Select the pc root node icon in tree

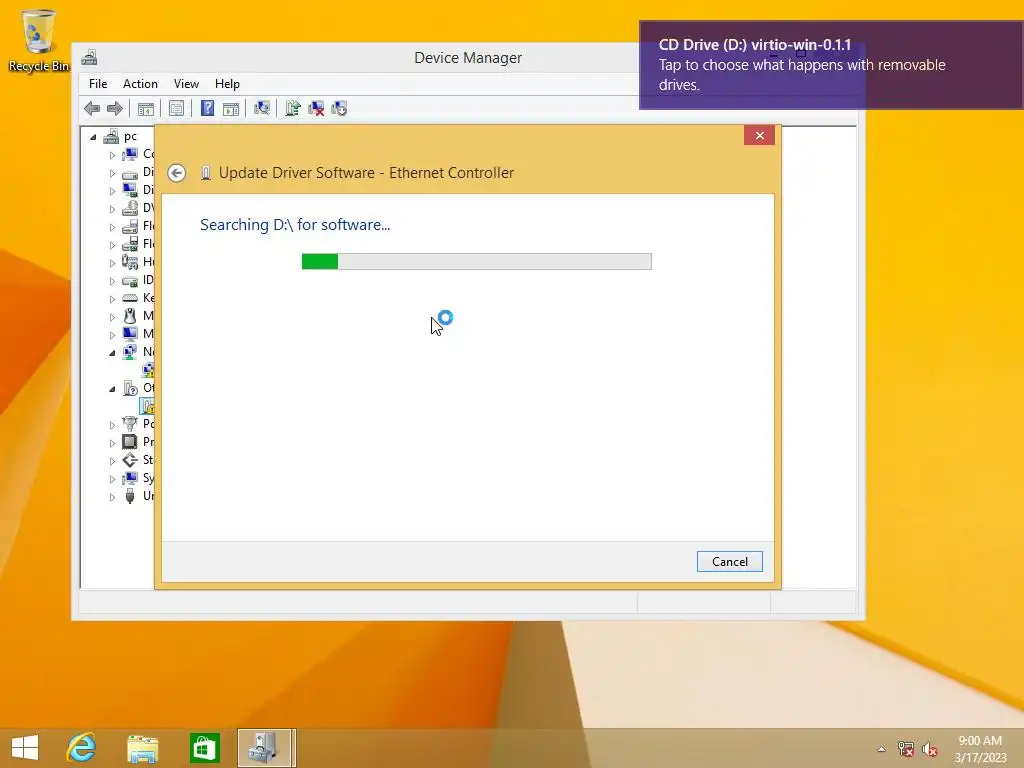tap(112, 136)
